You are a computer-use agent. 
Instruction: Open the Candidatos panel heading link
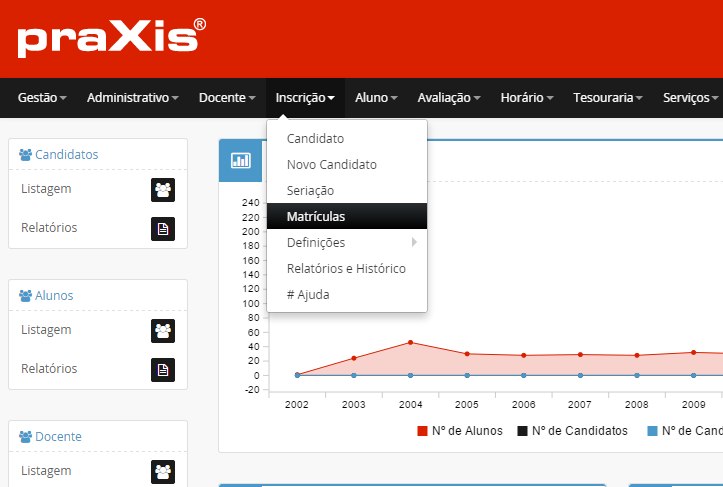click(66, 154)
